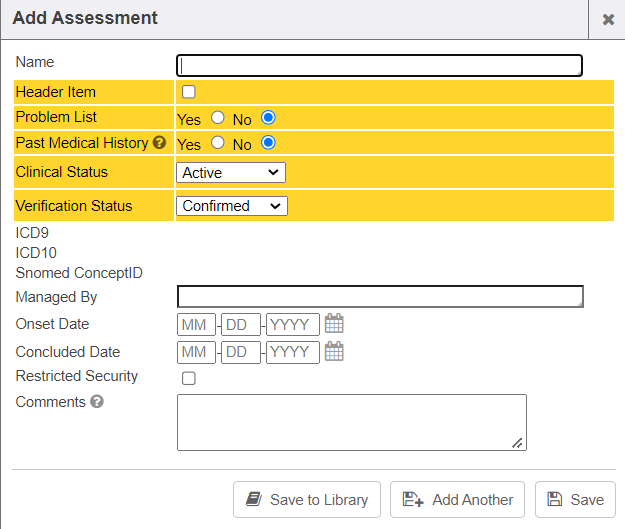Select Yes for Problem List
Screen dimensions: 625x529
tap(217, 118)
